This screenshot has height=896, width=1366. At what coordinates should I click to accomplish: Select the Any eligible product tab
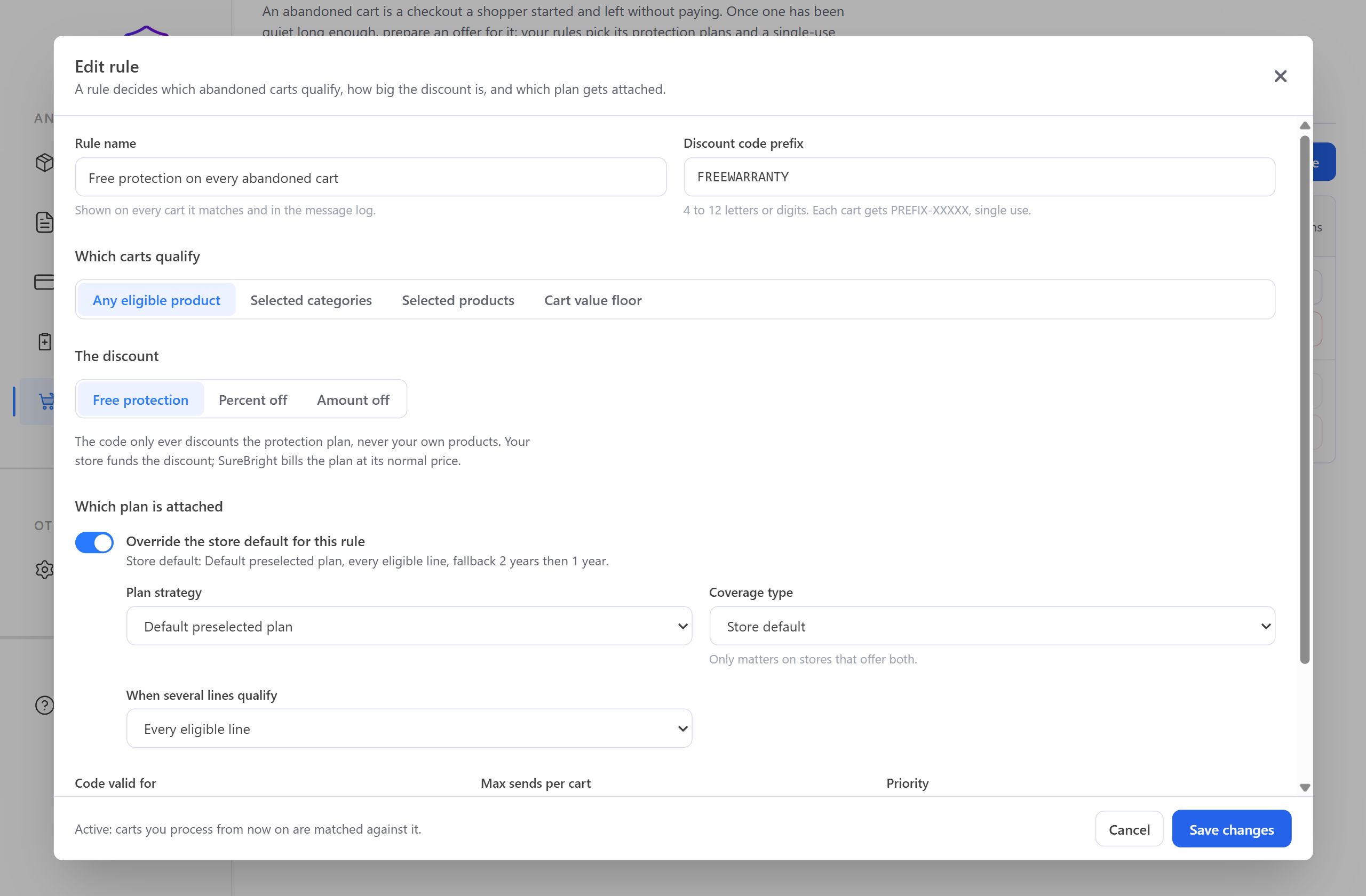[156, 299]
